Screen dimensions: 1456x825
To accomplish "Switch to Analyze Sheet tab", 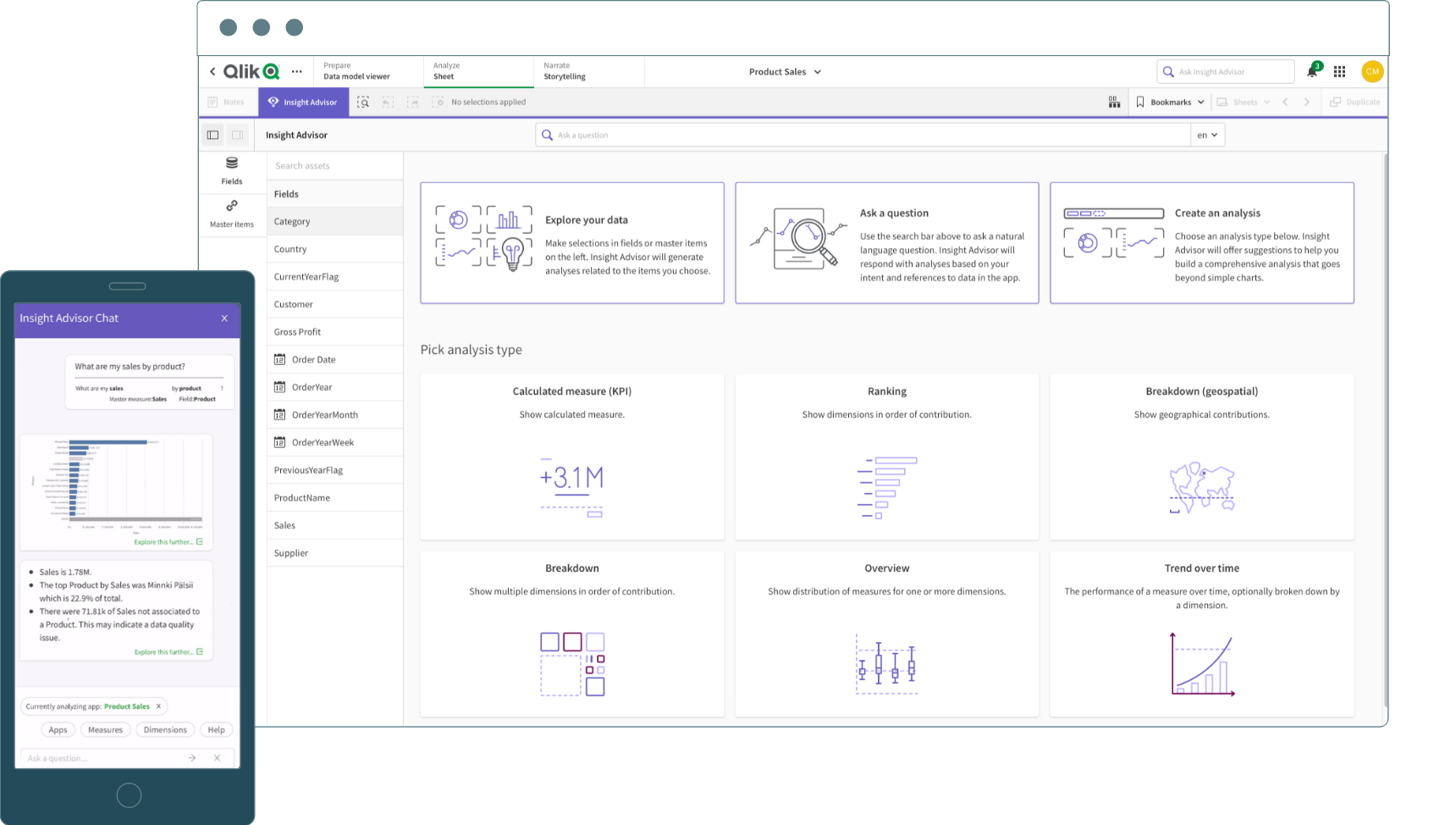I will (x=478, y=71).
